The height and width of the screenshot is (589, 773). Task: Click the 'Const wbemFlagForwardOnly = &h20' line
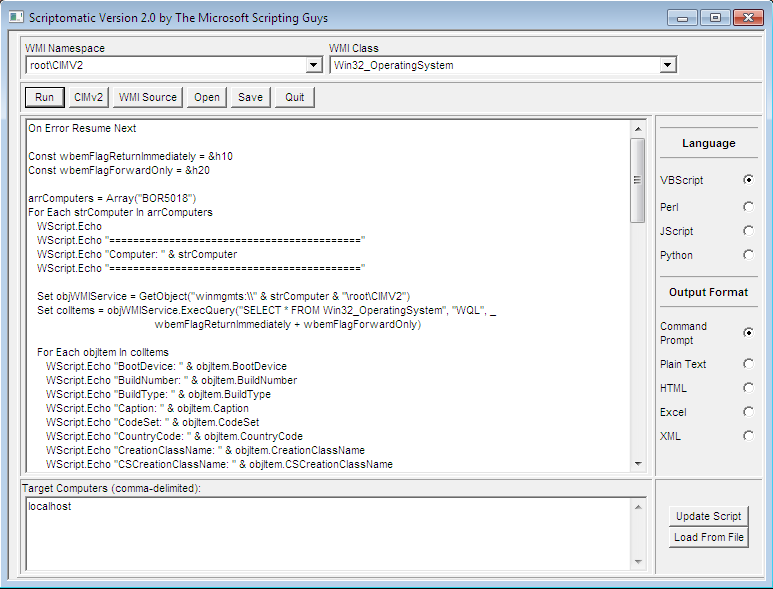point(119,171)
